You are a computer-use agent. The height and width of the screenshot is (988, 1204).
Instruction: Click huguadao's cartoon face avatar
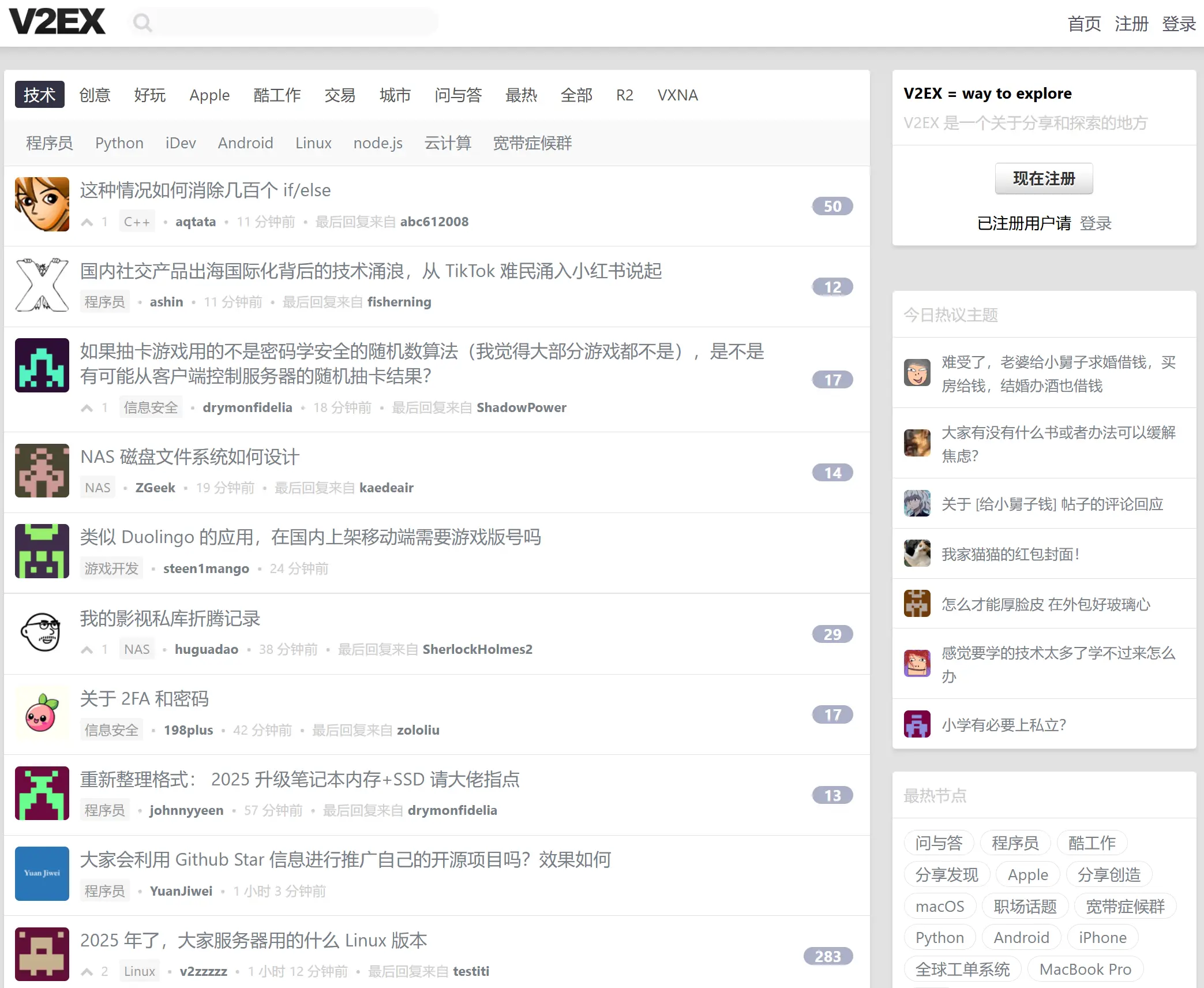(x=42, y=632)
